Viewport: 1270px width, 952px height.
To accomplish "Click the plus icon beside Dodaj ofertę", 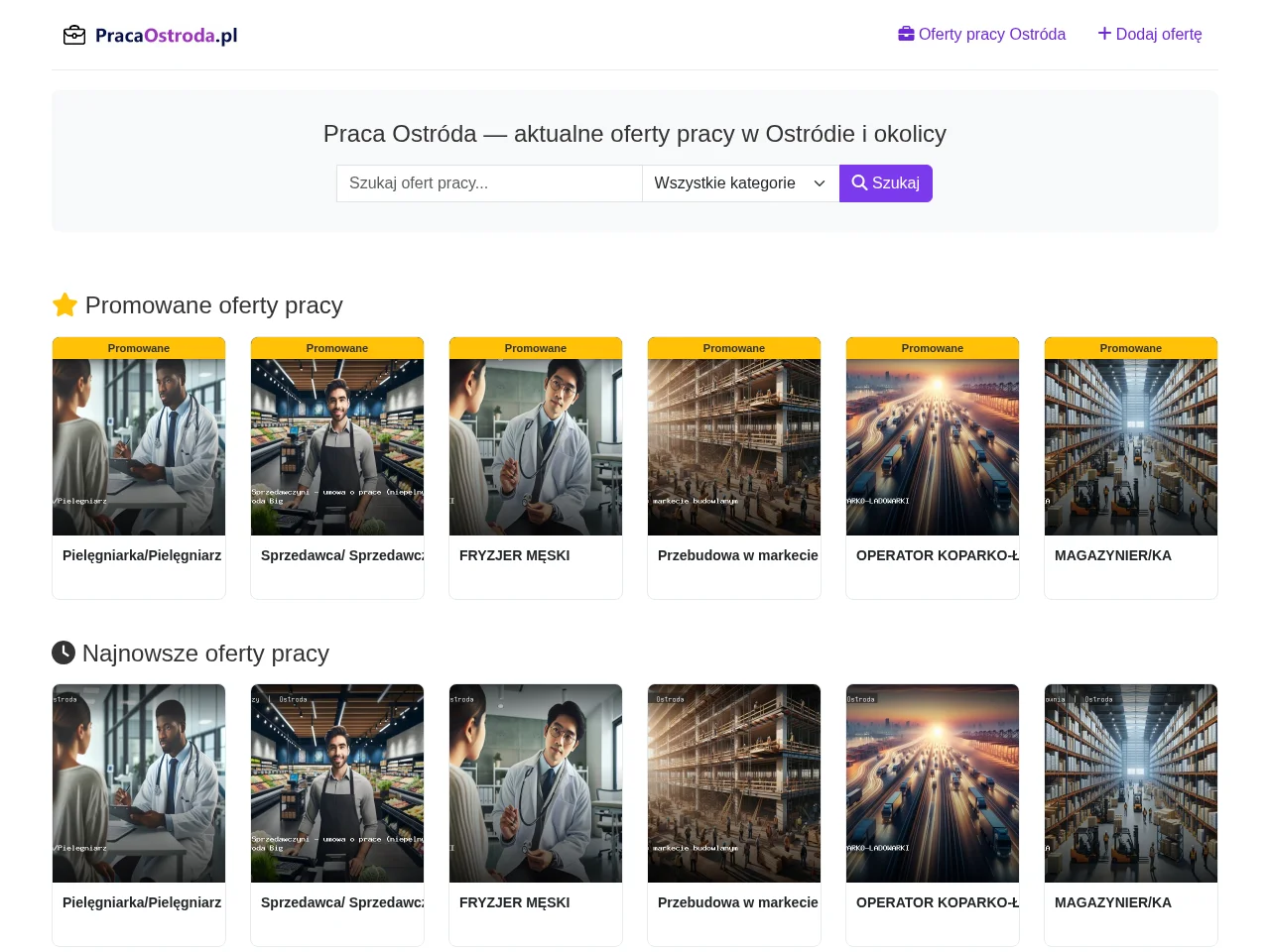I will (x=1104, y=34).
